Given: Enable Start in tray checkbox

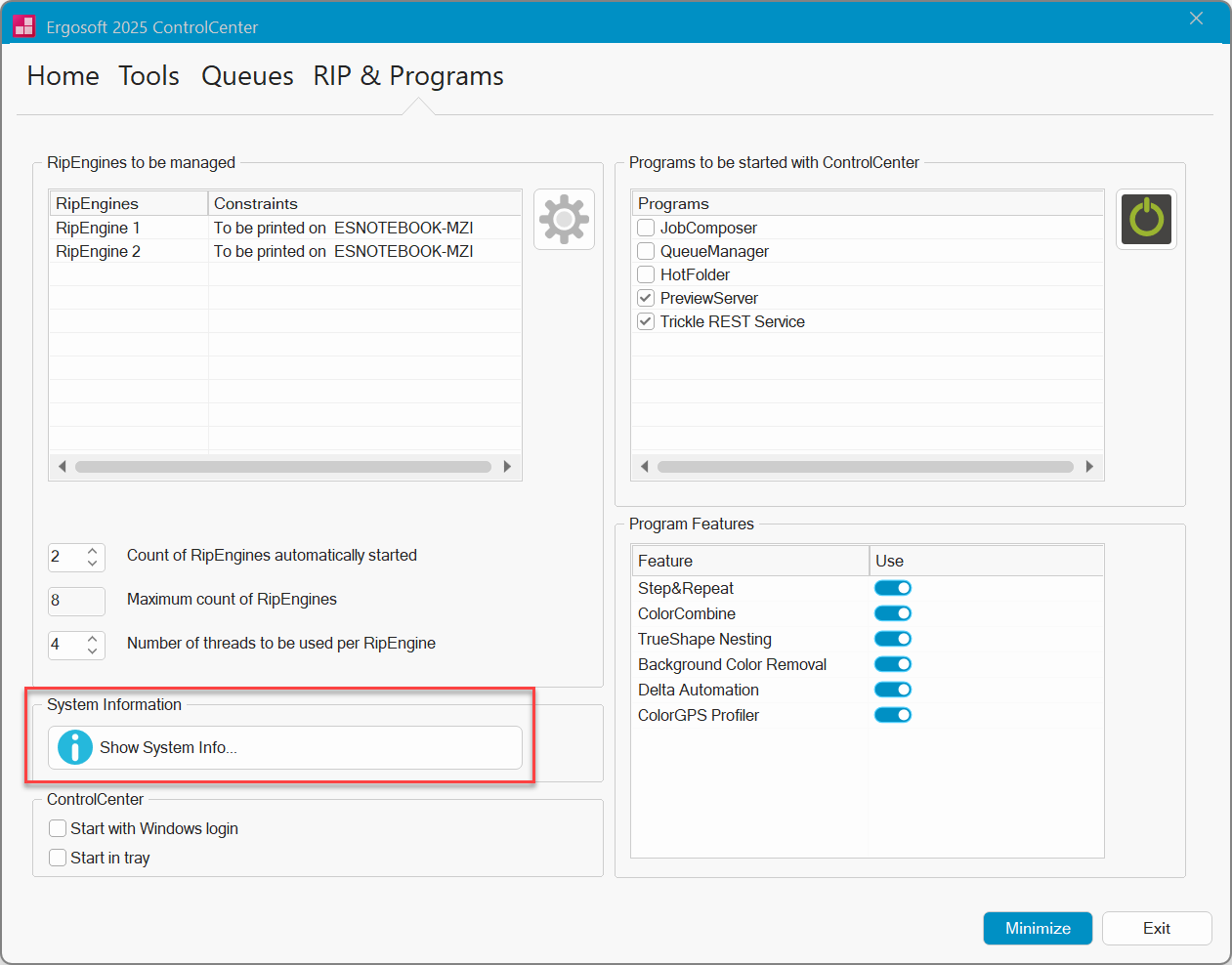Looking at the screenshot, I should [x=58, y=858].
